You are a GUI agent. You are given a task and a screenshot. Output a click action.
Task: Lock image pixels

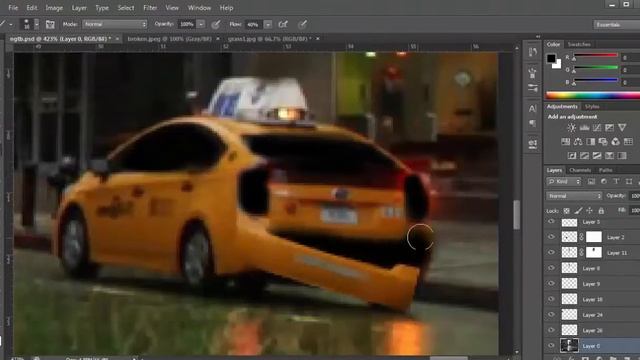[578, 211]
